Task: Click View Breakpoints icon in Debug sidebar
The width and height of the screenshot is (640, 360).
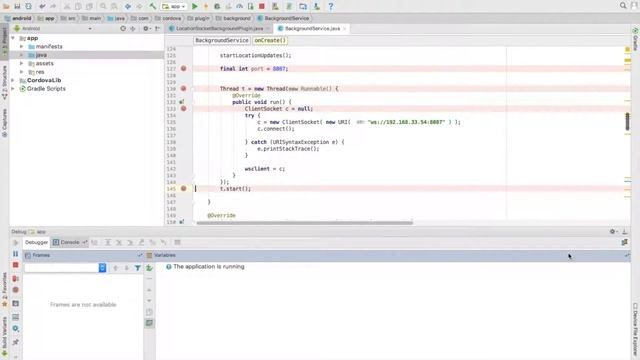Action: click(16, 278)
